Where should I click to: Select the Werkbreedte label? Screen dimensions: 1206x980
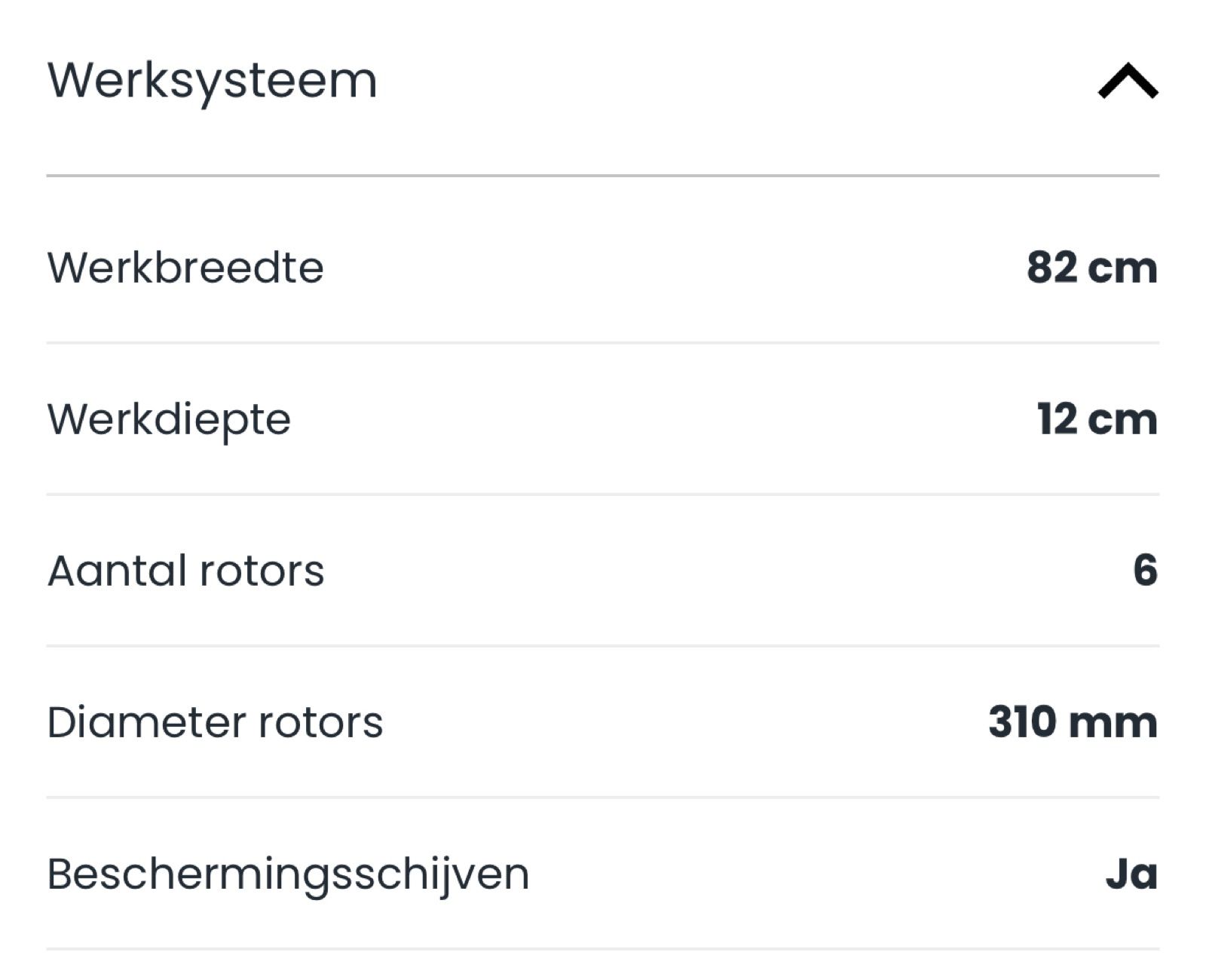click(185, 268)
